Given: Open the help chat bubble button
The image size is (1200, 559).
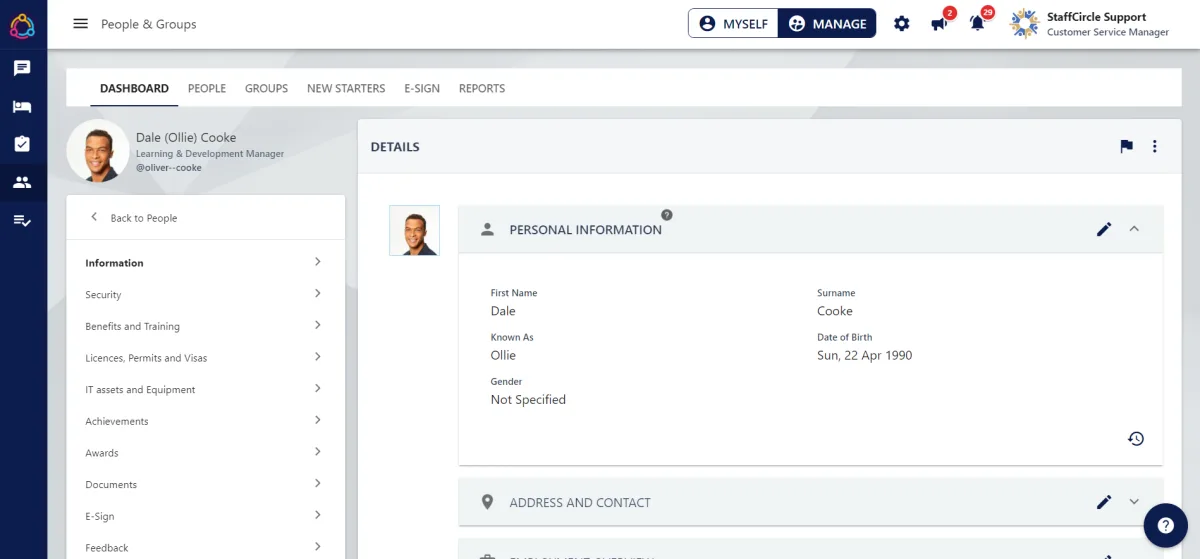Looking at the screenshot, I should click(1166, 525).
